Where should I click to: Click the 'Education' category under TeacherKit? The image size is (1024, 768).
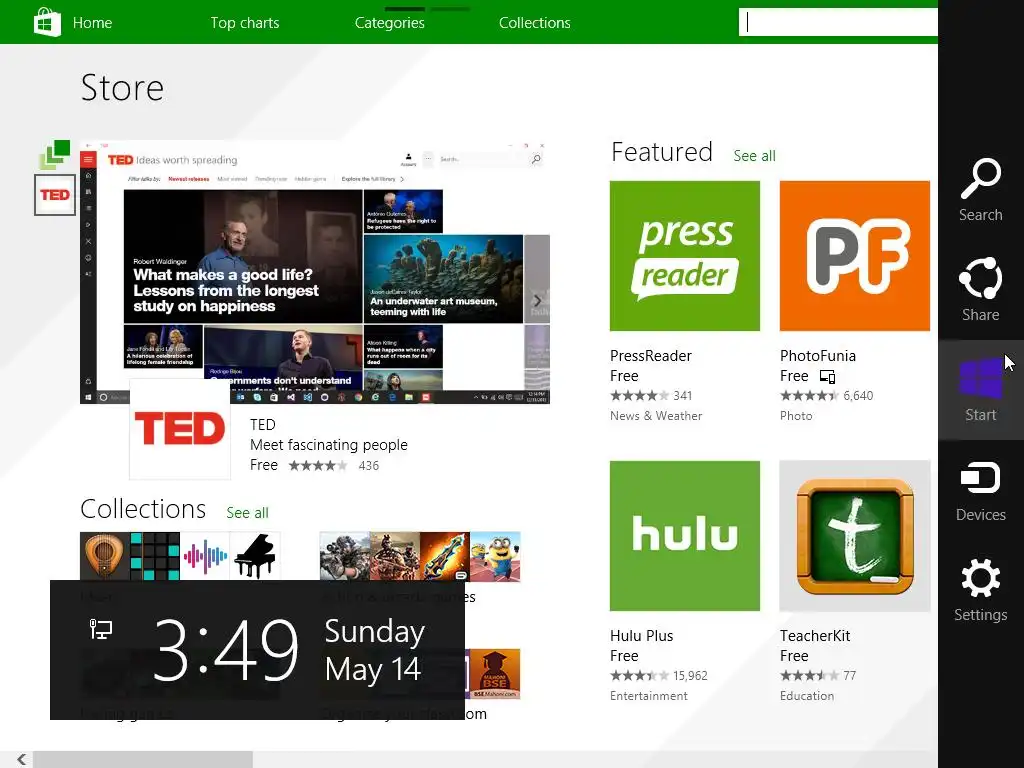(807, 696)
